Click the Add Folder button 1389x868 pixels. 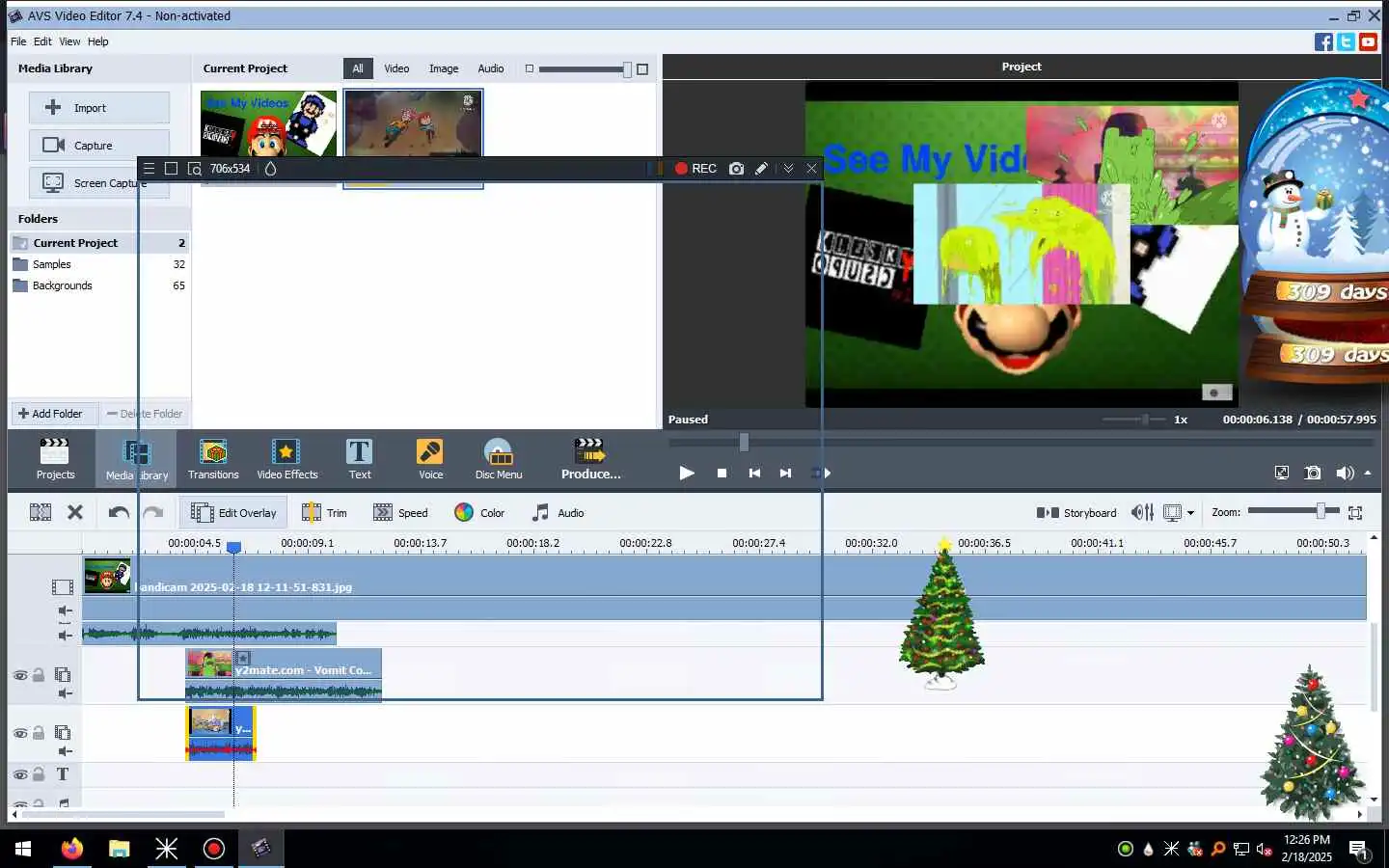(x=54, y=414)
